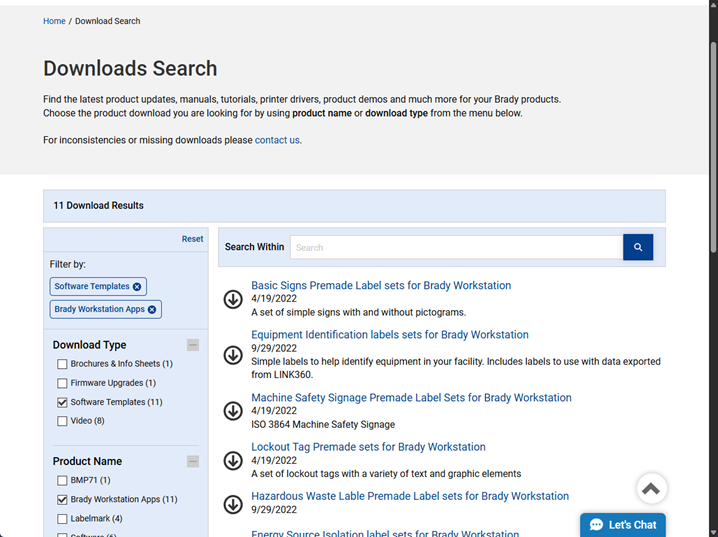Screen dimensions: 718x537
Task: Collapse the Product Name filter section
Action: coord(193,461)
